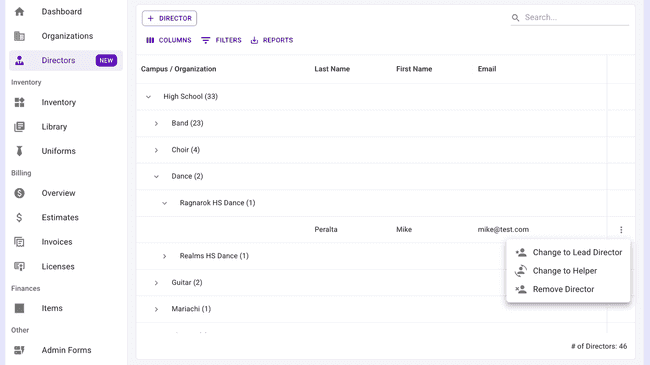Open the three-dot menu for Mike Peralta
The image size is (650, 365).
click(621, 229)
